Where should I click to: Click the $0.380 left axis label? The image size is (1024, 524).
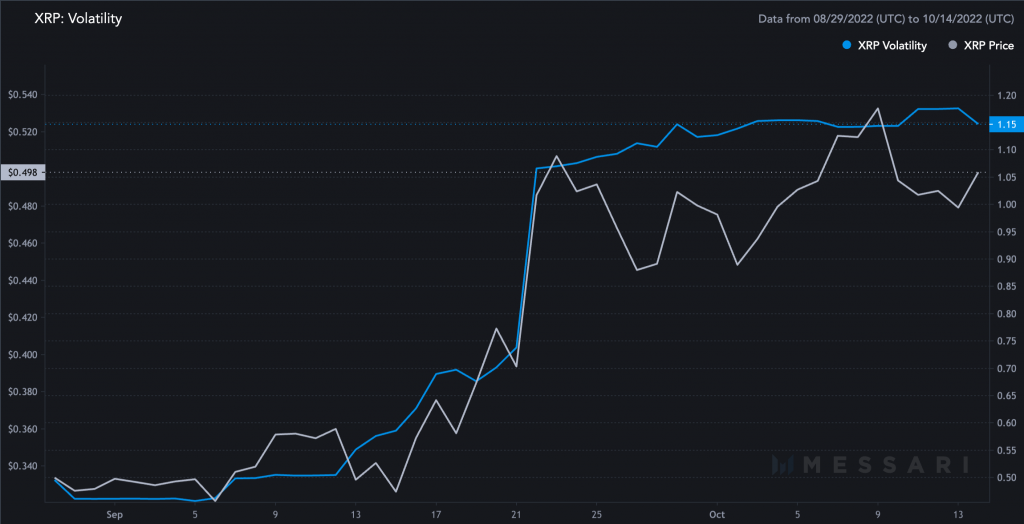point(22,392)
